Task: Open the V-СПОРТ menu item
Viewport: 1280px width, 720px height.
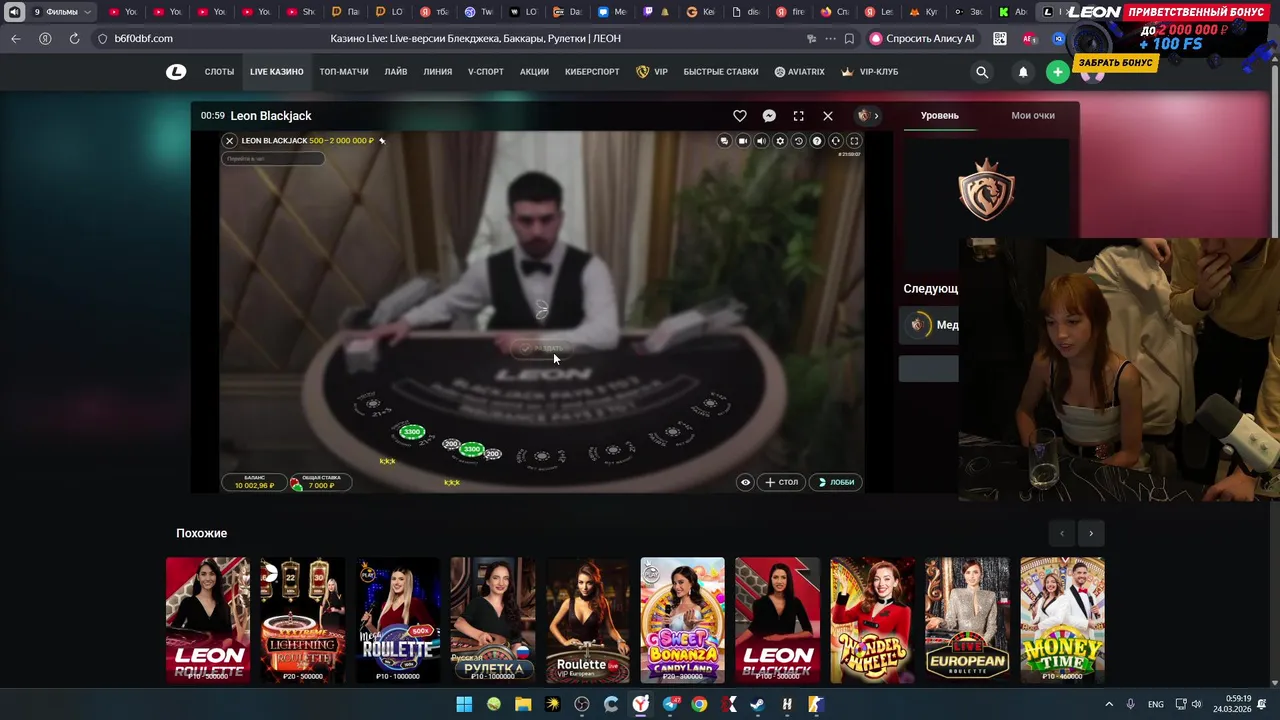Action: click(486, 72)
